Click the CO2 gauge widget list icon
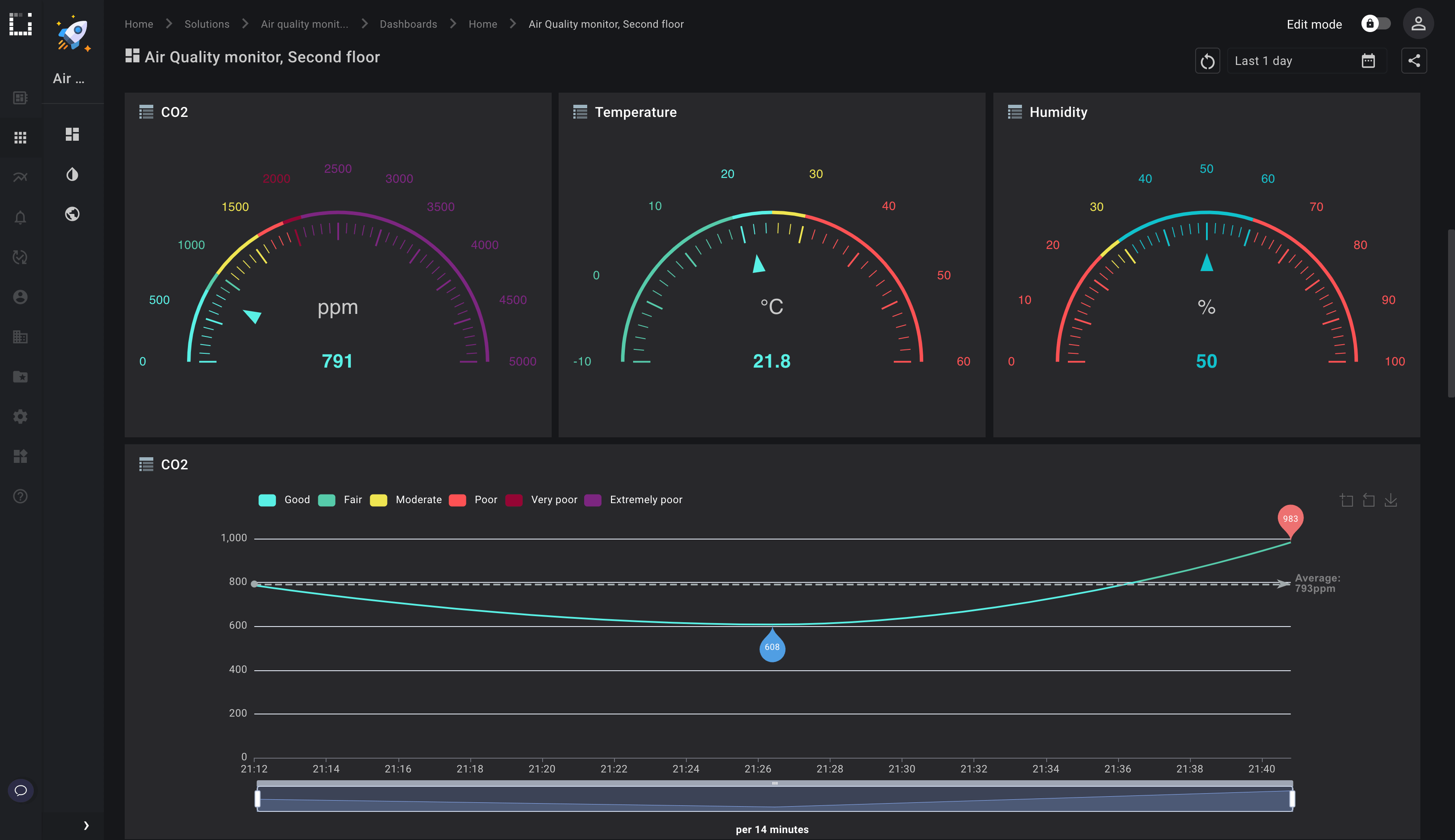1455x840 pixels. pyautogui.click(x=146, y=112)
